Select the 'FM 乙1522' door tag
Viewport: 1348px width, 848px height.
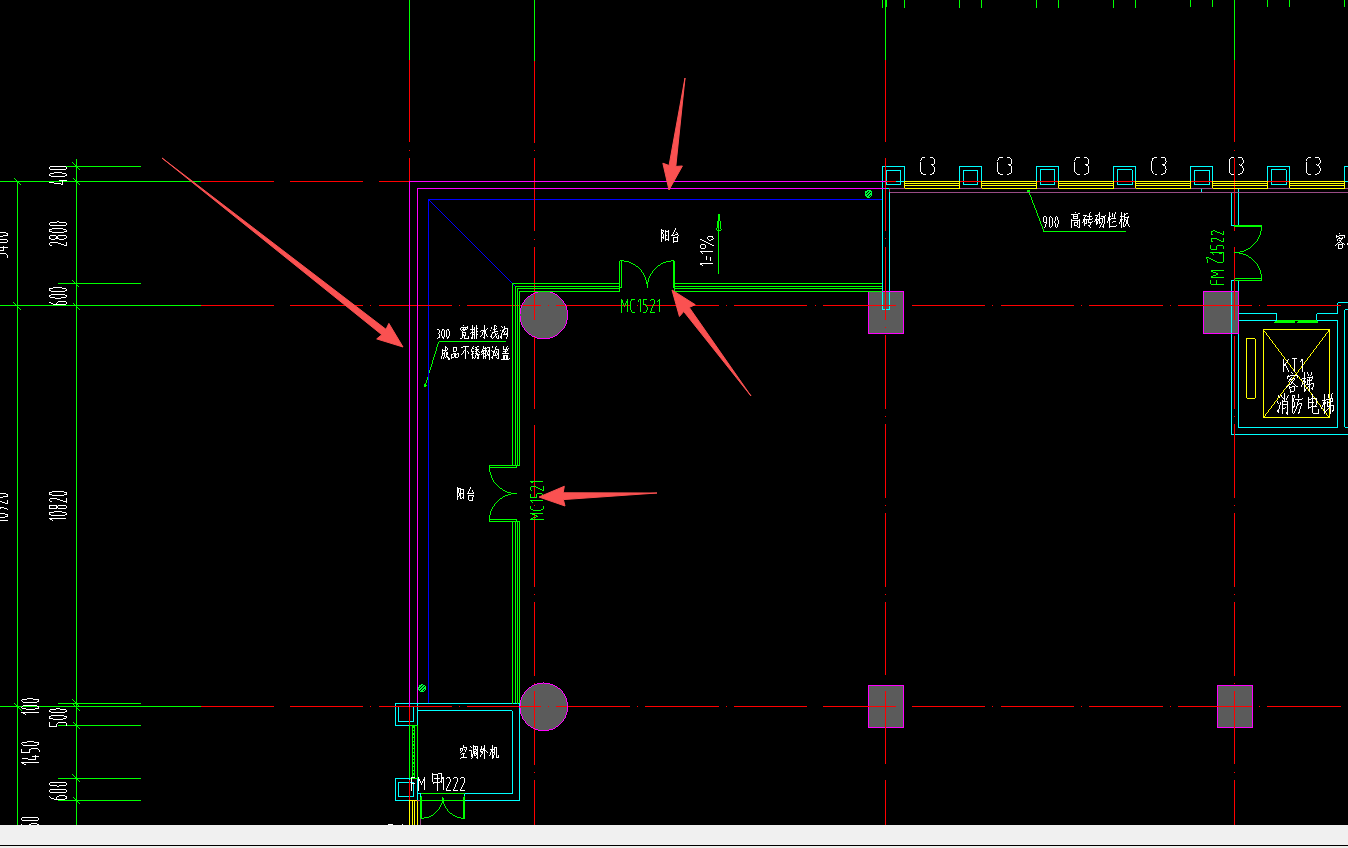tap(1216, 258)
